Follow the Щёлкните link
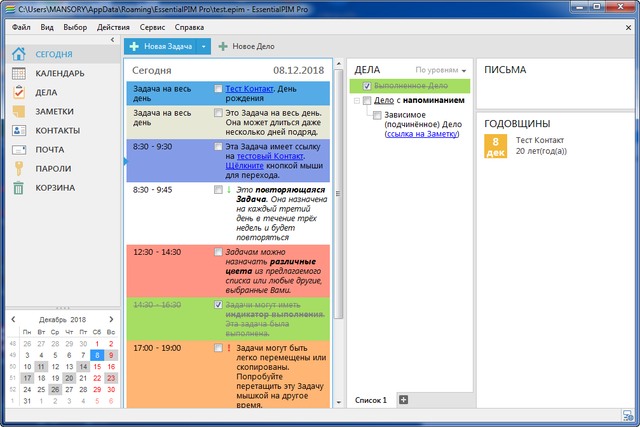640x427 pixels. (x=244, y=166)
